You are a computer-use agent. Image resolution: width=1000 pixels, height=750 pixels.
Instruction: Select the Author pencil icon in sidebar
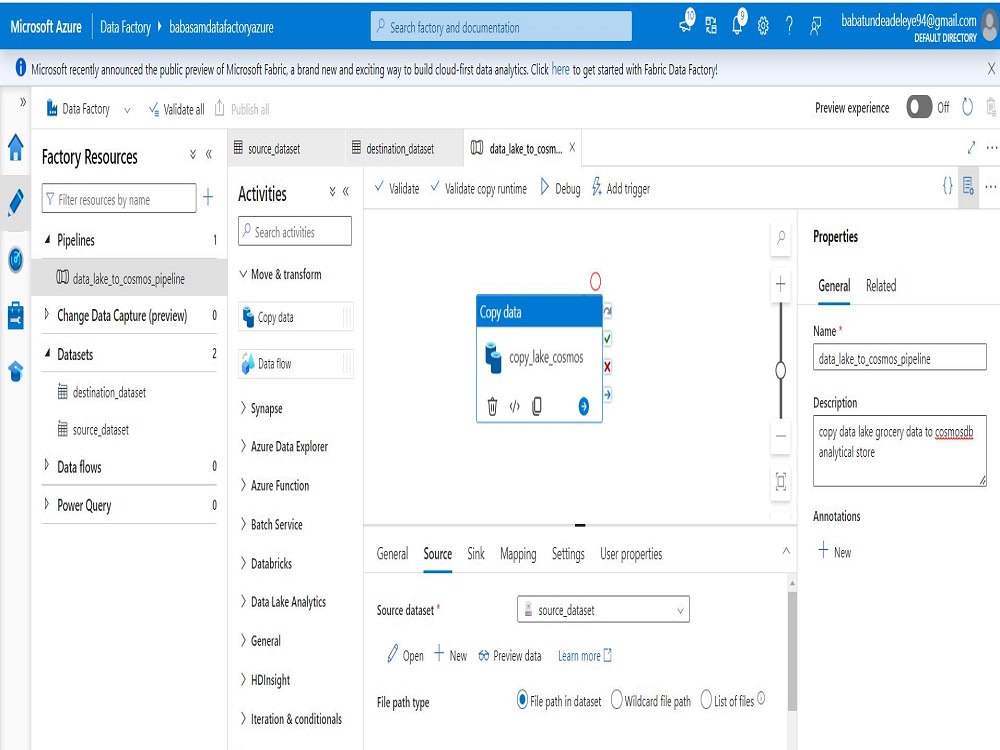(x=15, y=202)
